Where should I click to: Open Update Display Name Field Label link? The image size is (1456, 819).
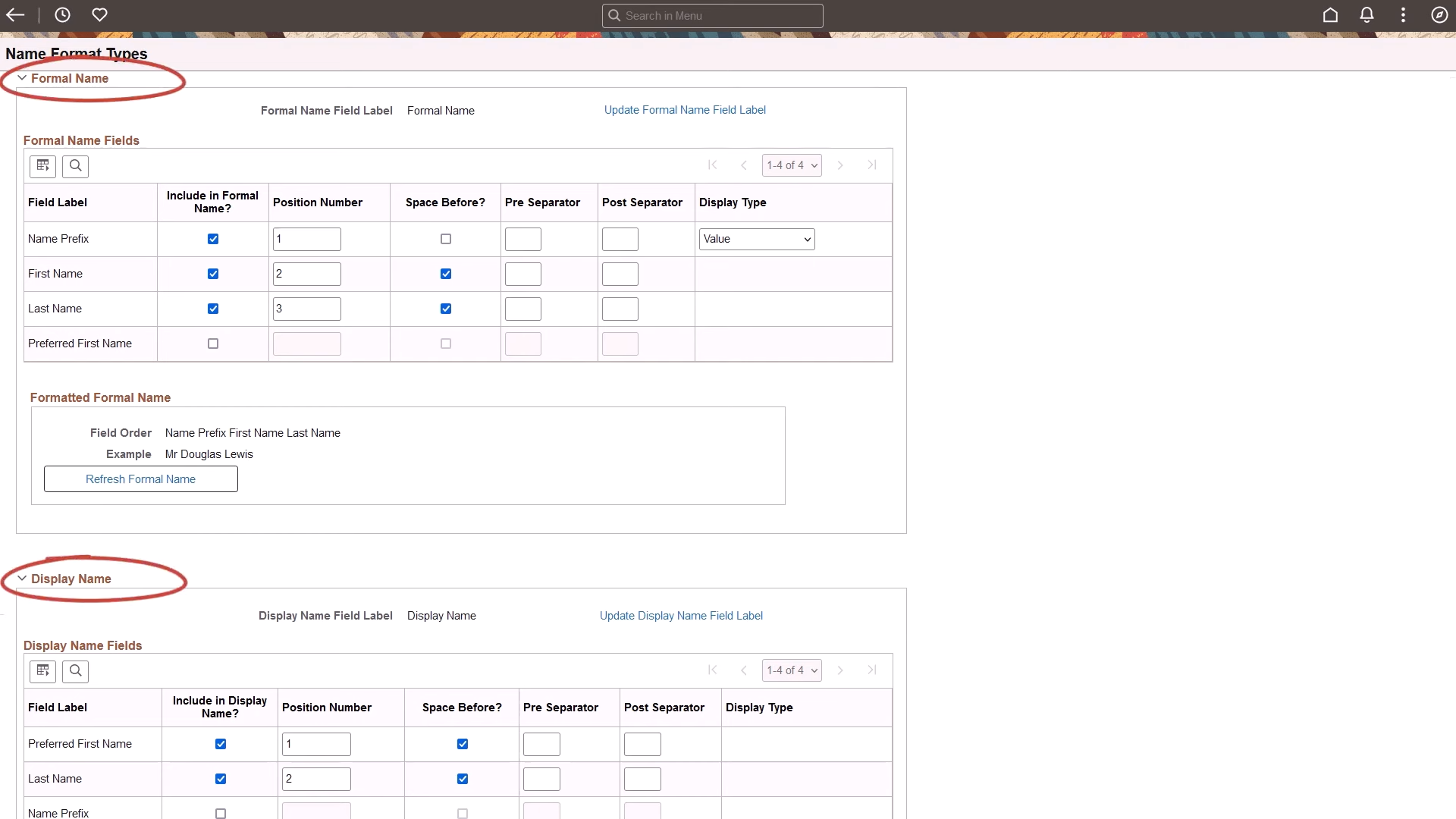[x=680, y=615]
